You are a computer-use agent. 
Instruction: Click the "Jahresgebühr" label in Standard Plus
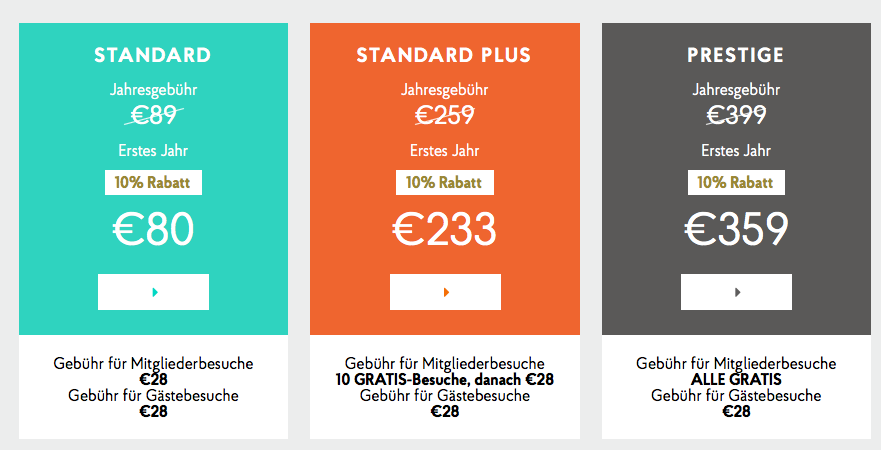444,90
